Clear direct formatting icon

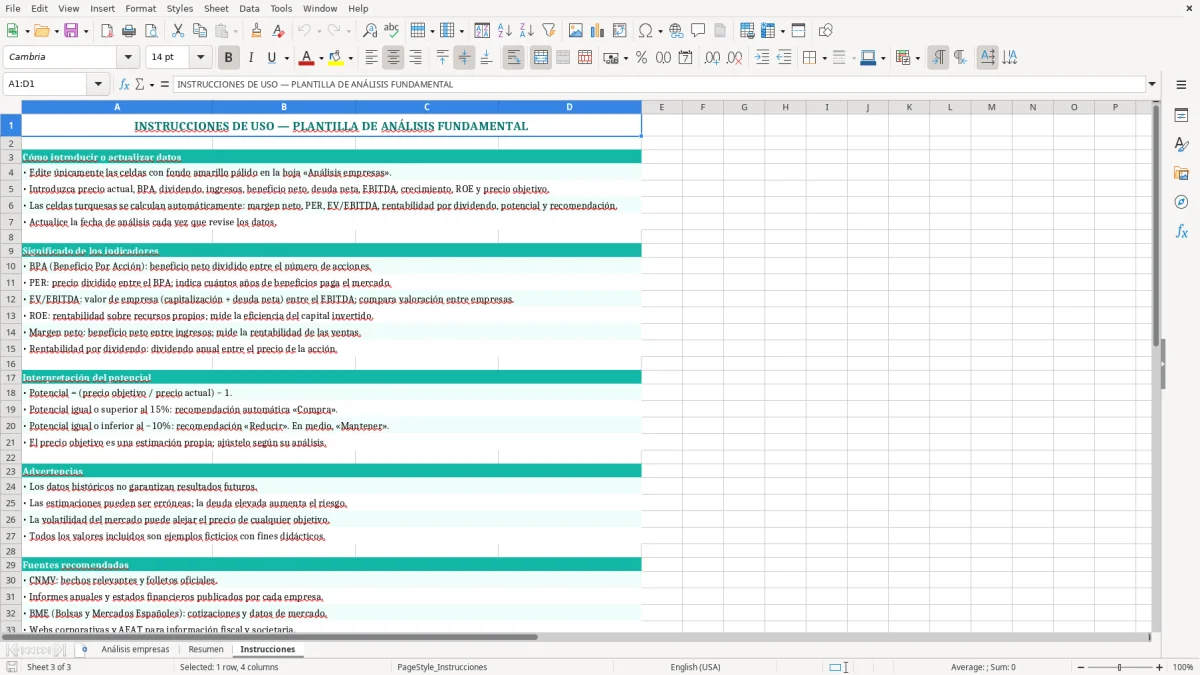(x=279, y=31)
